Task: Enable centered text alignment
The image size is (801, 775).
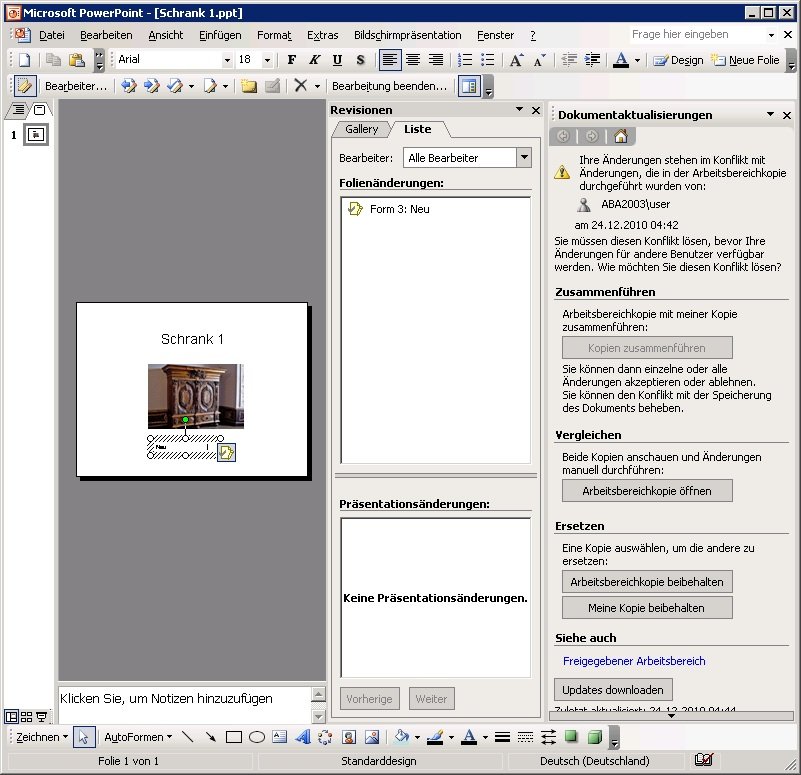Action: click(412, 60)
